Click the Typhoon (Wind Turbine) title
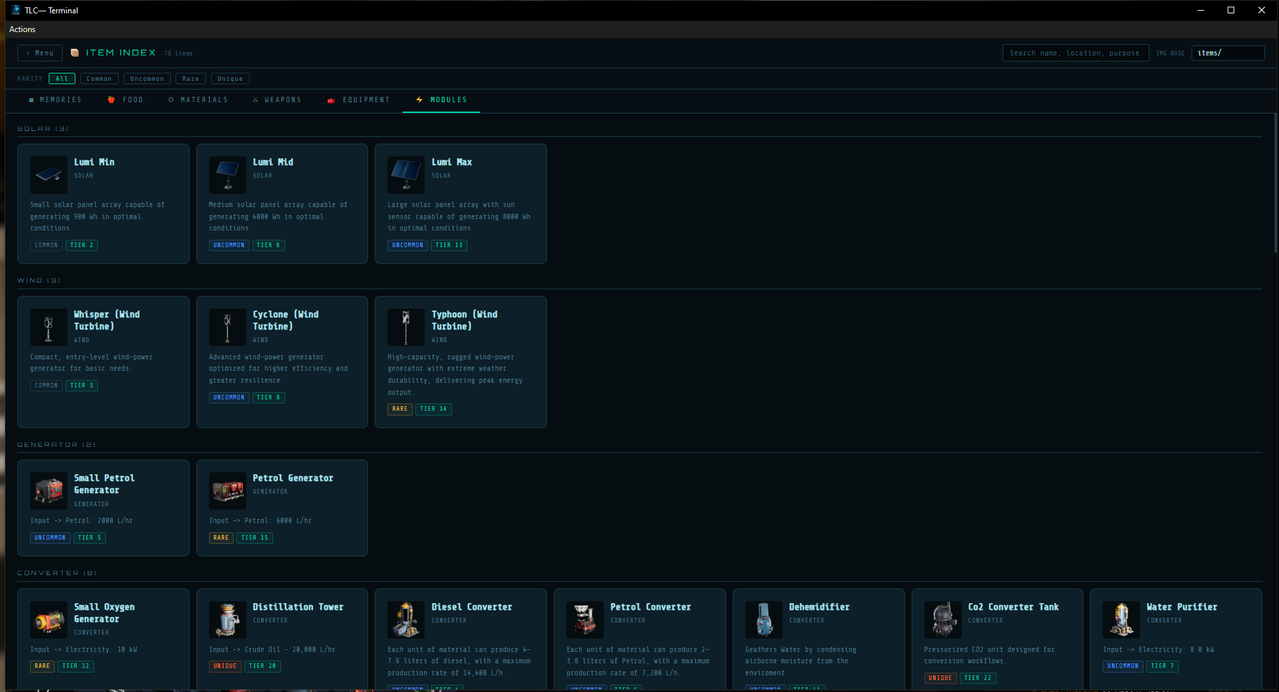 click(x=465, y=320)
